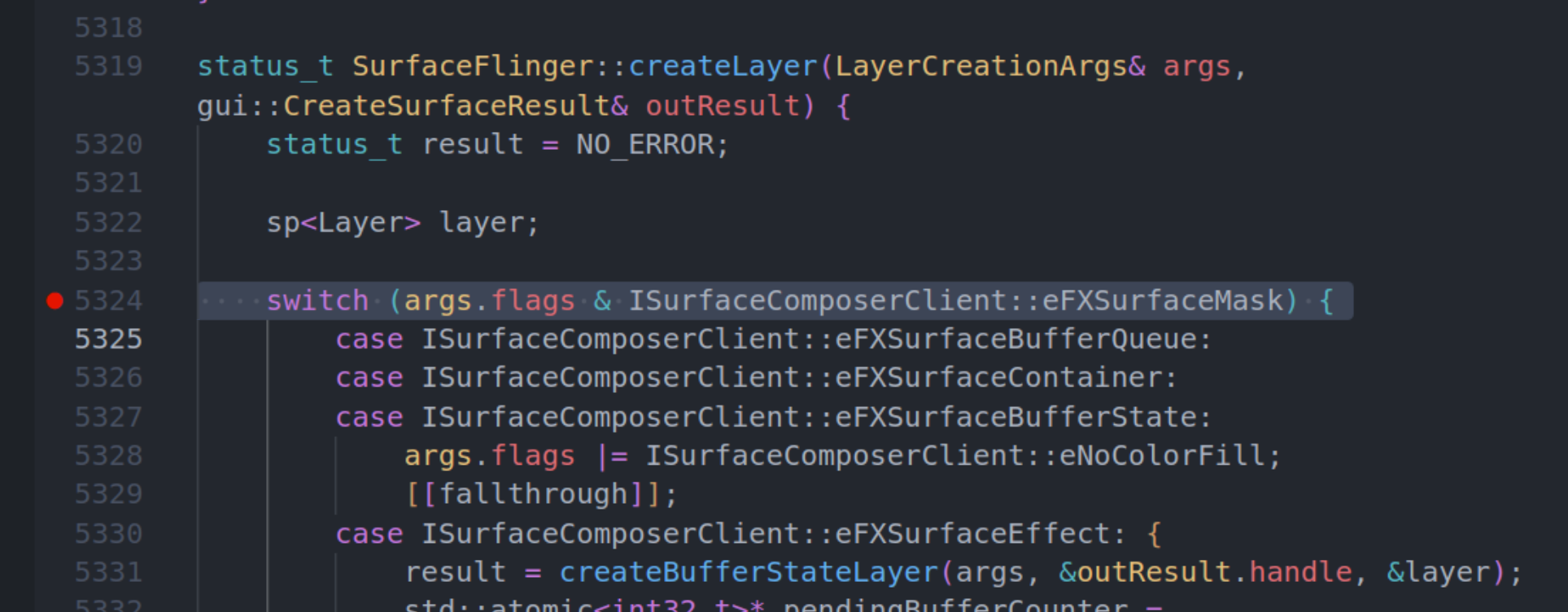1568x612 pixels.
Task: Select the fallthrough attribute text
Action: click(x=533, y=494)
